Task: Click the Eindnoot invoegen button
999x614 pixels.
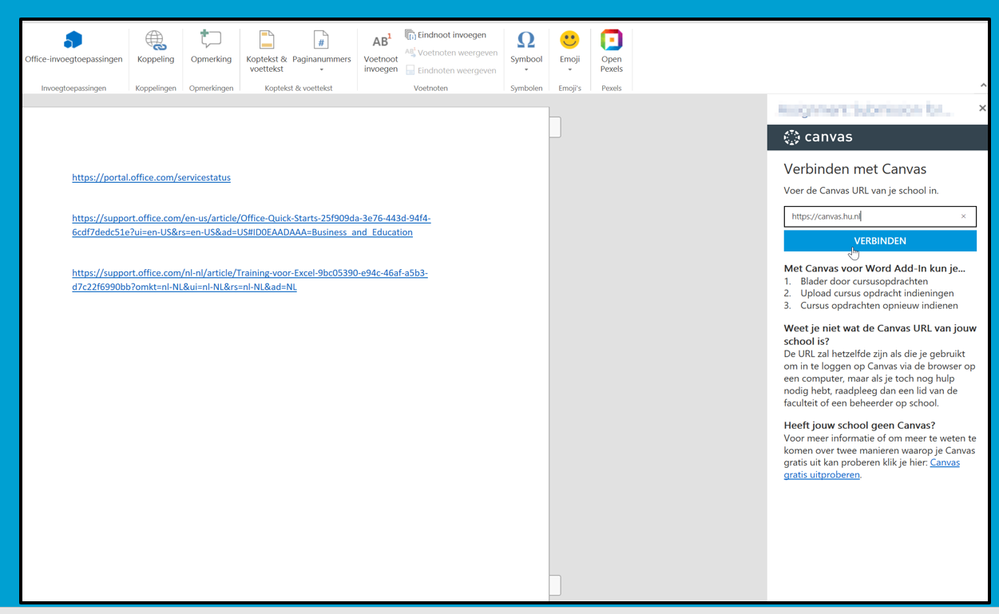Action: pyautogui.click(x=446, y=35)
